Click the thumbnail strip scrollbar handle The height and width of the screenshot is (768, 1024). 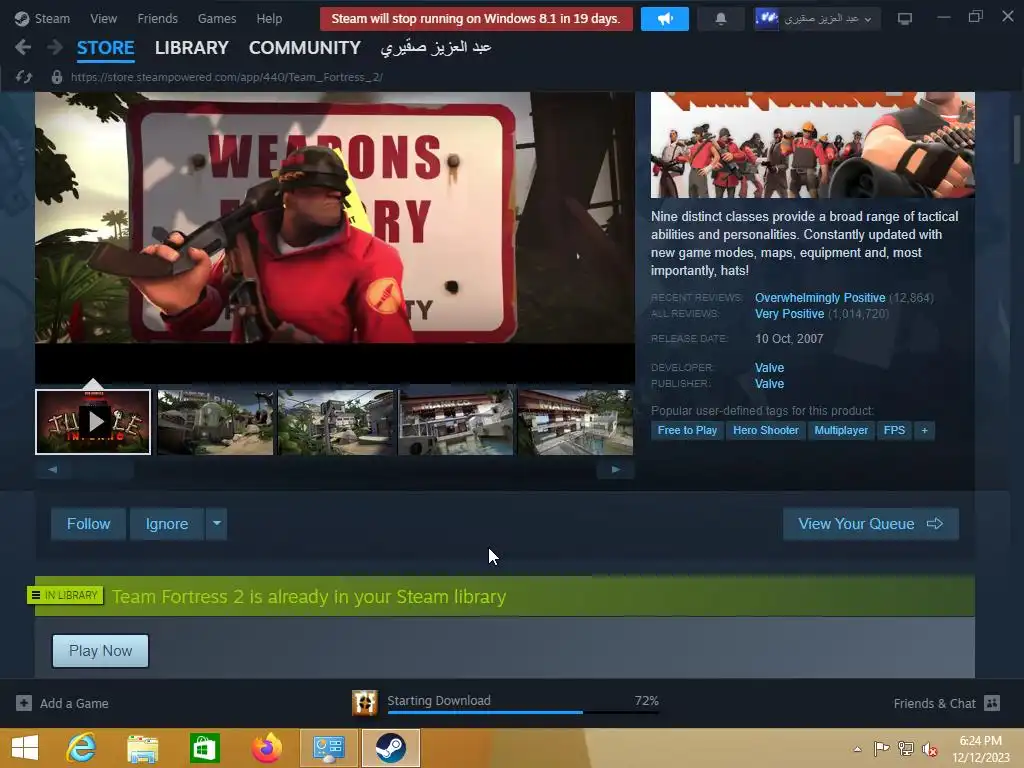(x=103, y=470)
